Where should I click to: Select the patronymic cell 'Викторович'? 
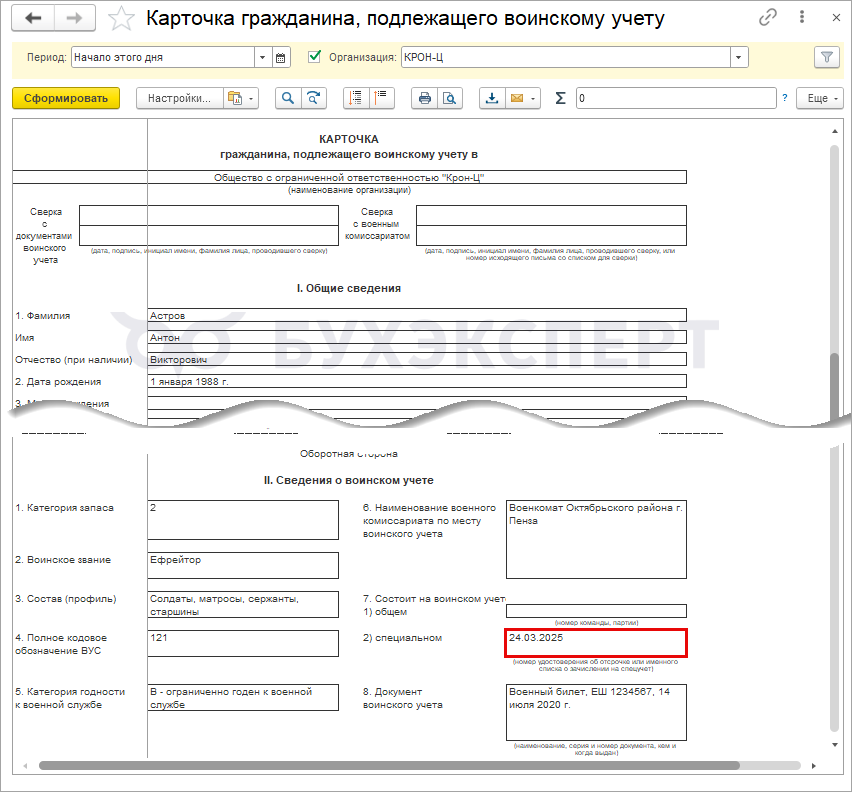417,360
